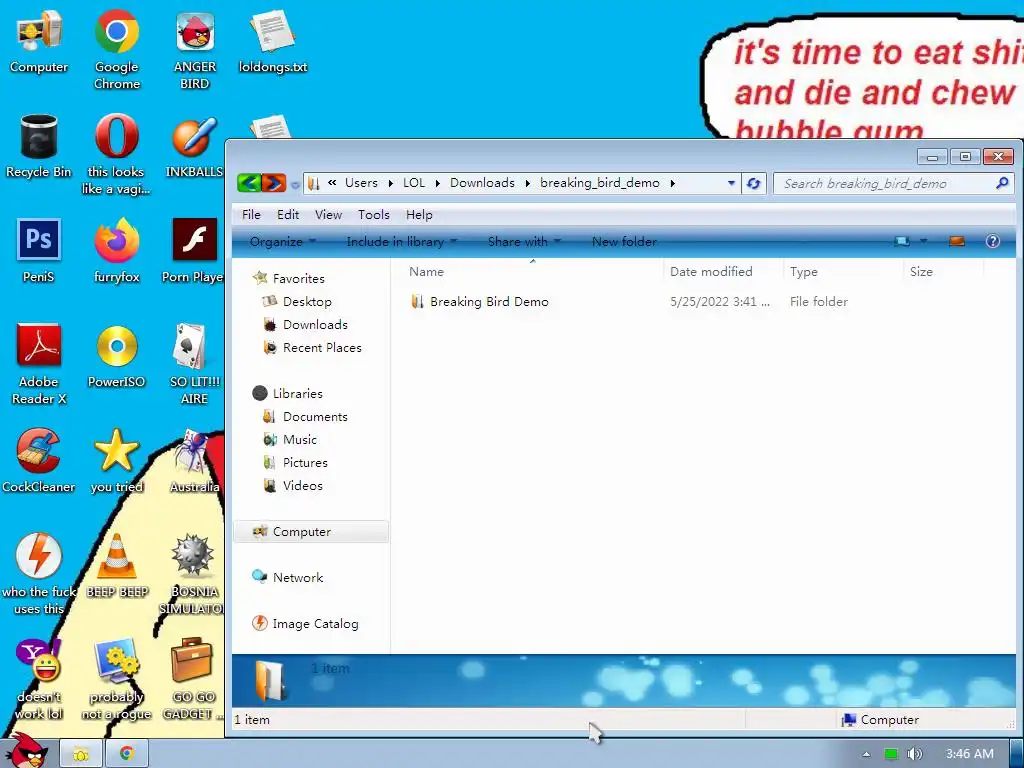1024x768 pixels.
Task: Select the PowerISO desktop icon
Action: (116, 356)
